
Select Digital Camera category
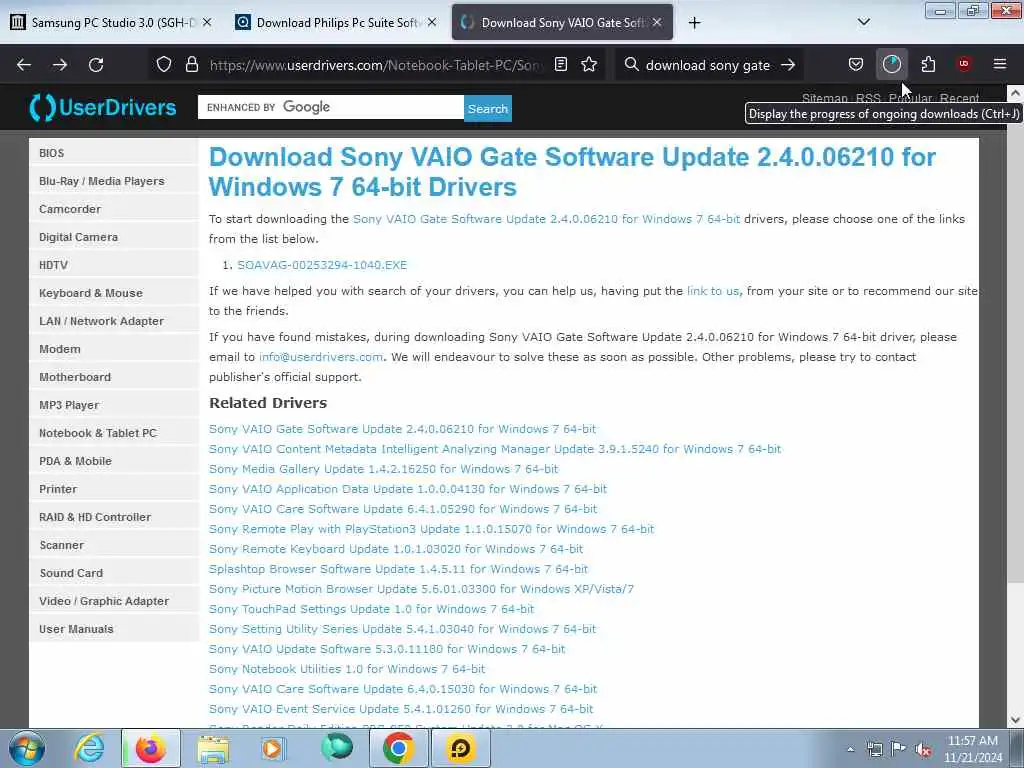pyautogui.click(x=114, y=237)
